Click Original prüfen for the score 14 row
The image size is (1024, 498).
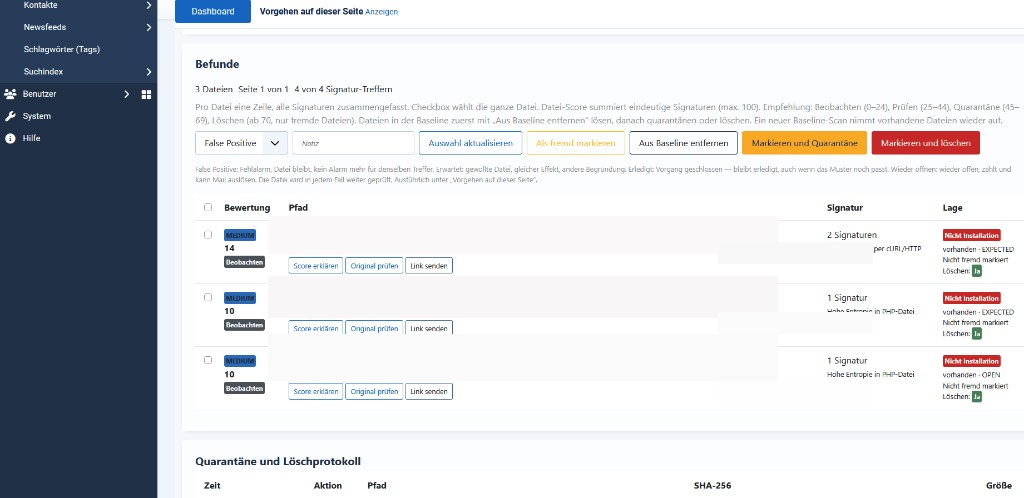point(374,266)
